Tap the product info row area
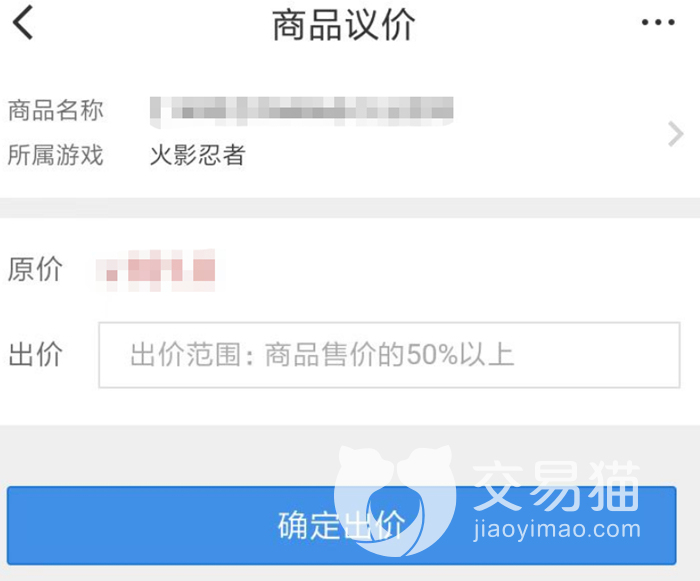This screenshot has height=581, width=700. (350, 133)
